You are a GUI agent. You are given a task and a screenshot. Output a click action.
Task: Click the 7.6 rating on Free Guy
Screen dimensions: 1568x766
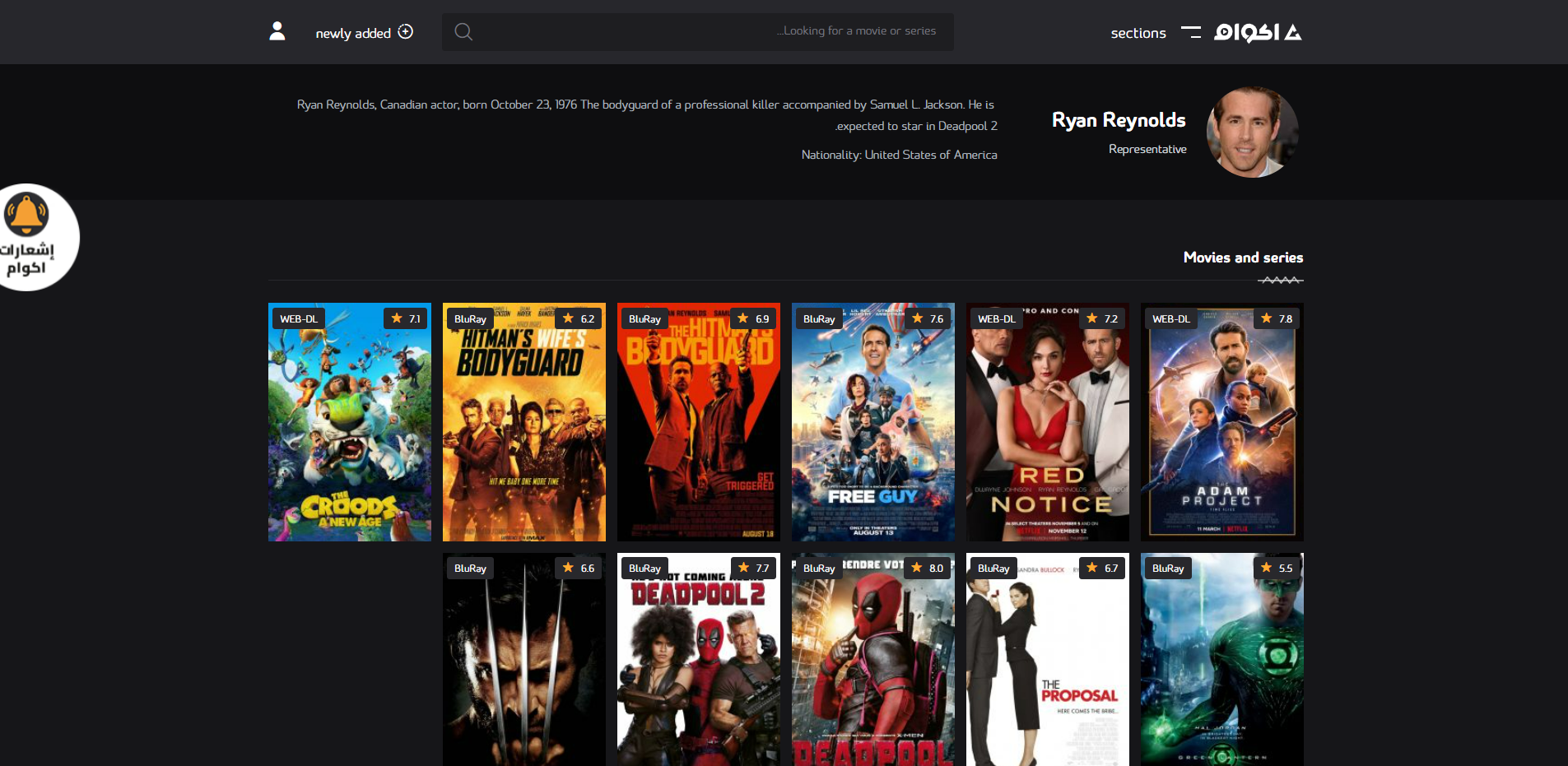(x=928, y=318)
